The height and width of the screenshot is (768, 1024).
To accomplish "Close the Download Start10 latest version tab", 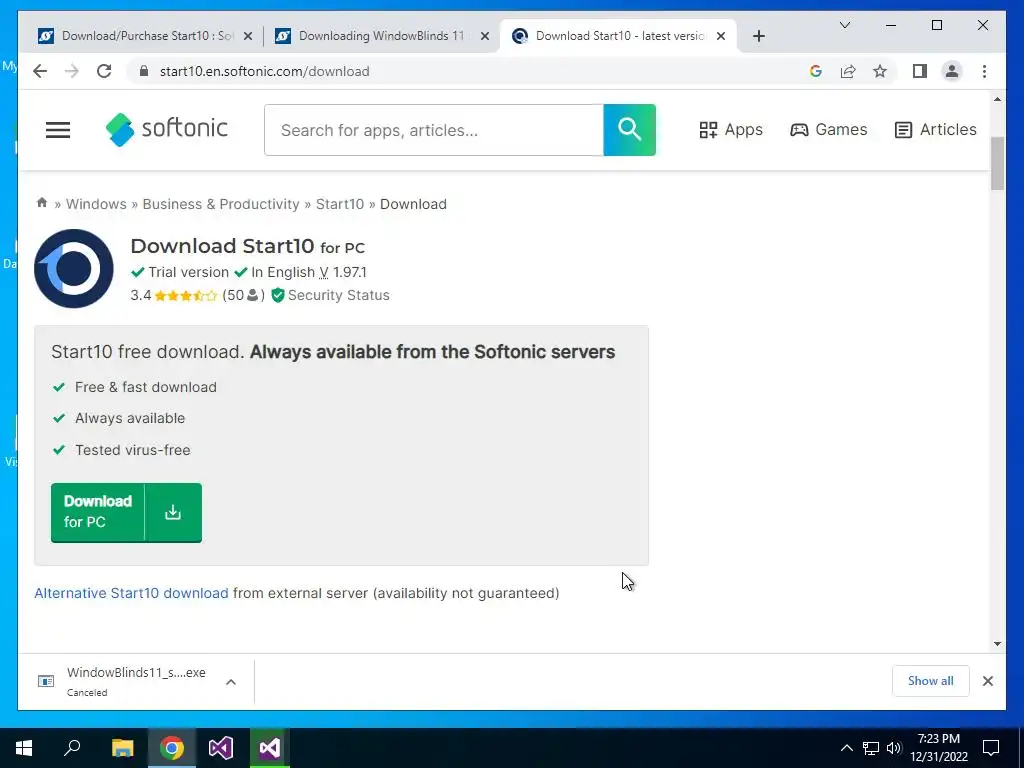I will (x=721, y=36).
